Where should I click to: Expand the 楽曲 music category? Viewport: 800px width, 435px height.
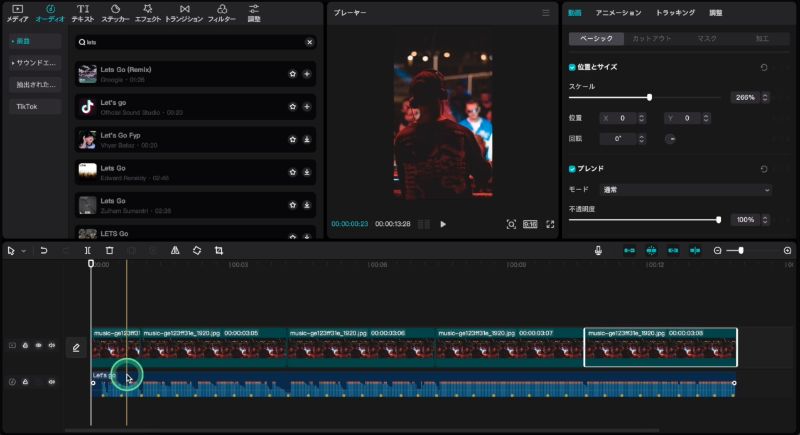click(x=35, y=41)
